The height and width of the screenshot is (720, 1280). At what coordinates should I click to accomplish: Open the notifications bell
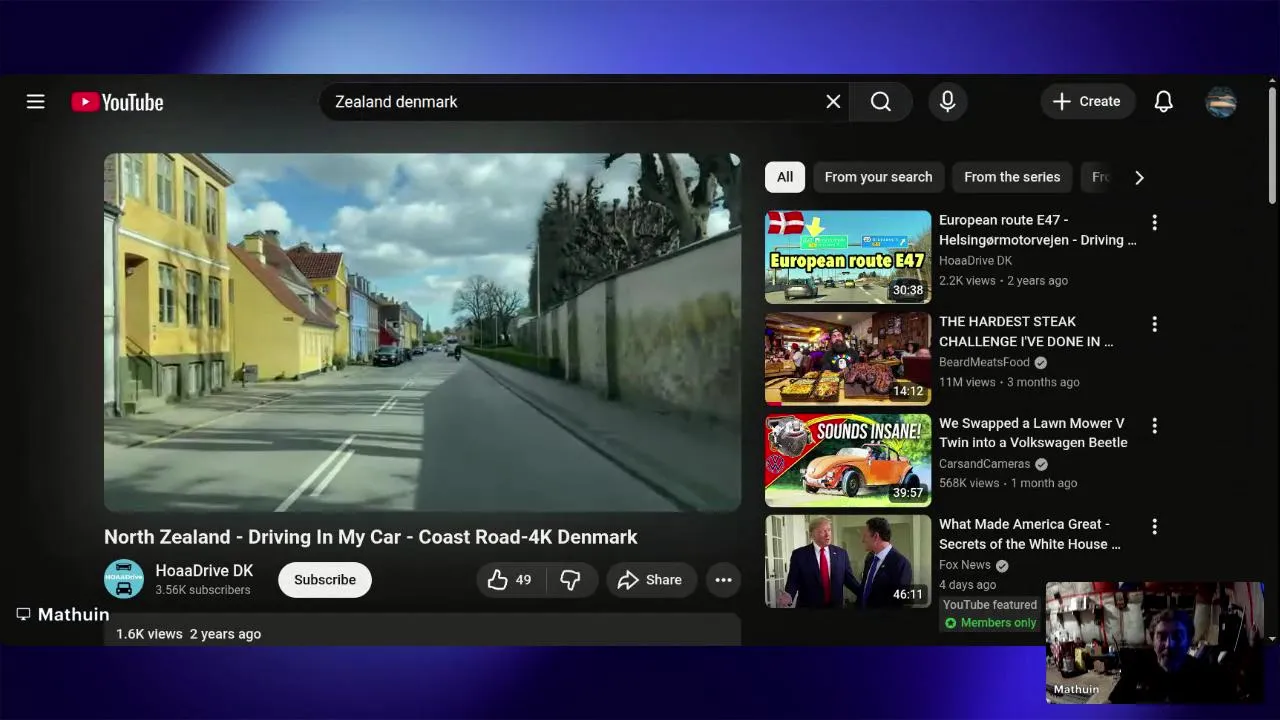coord(1164,102)
